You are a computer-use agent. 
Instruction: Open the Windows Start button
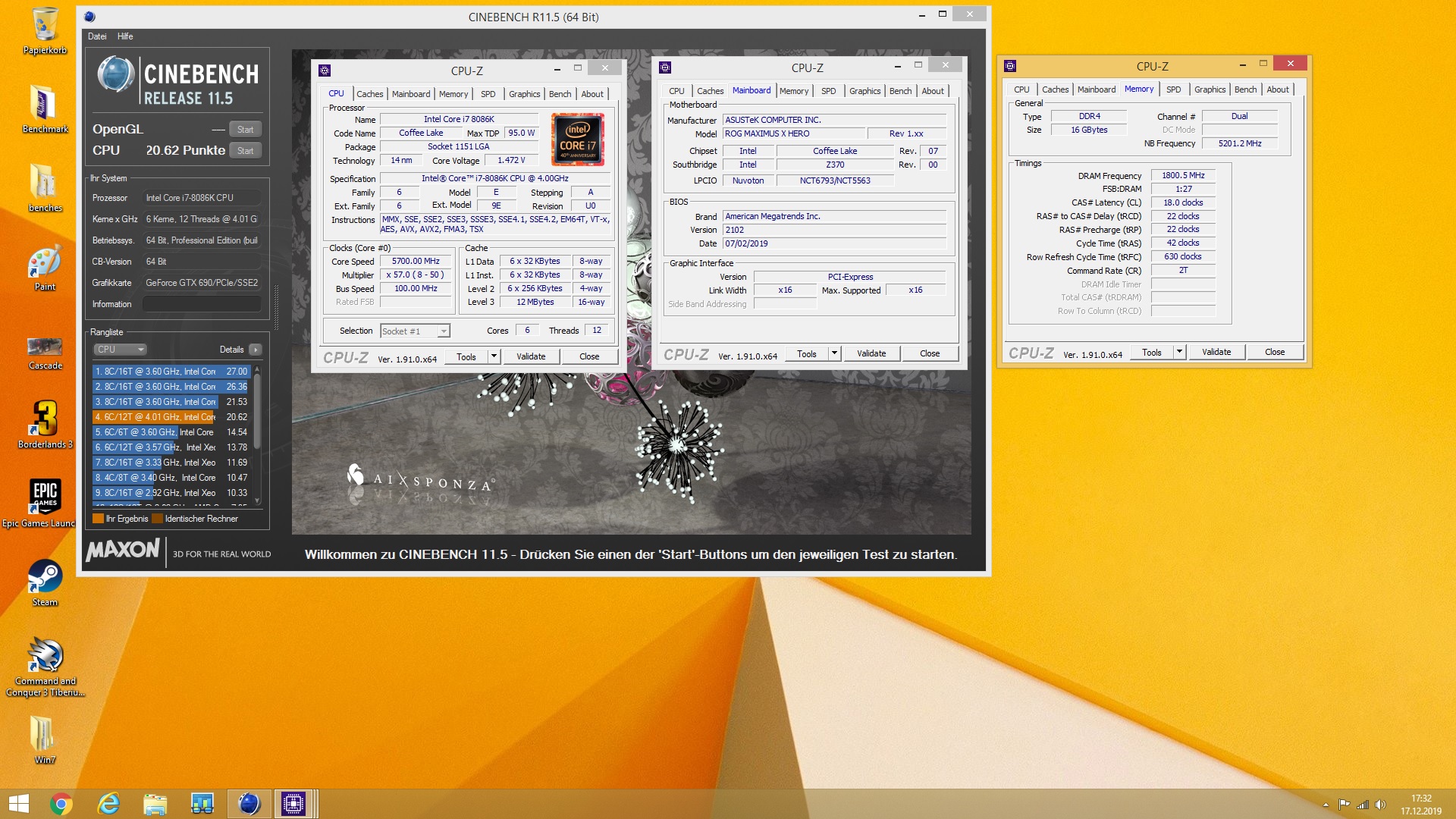[x=18, y=804]
